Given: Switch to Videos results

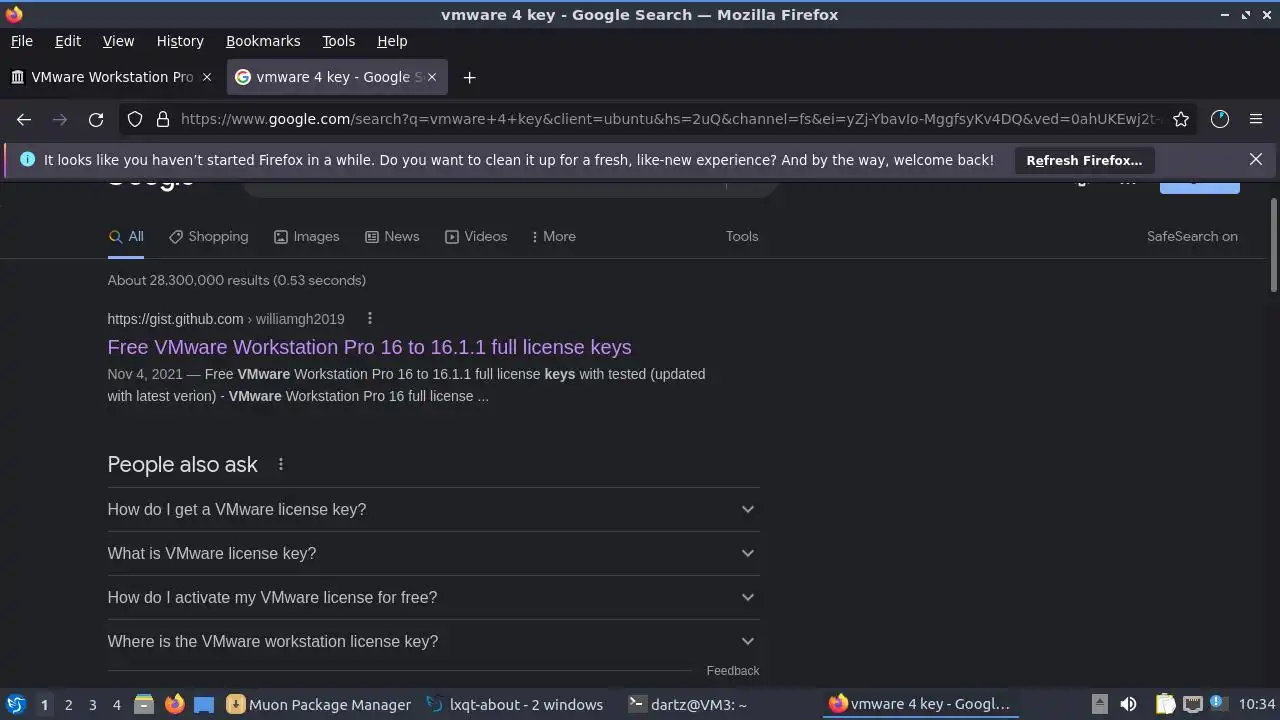Looking at the screenshot, I should 476,237.
